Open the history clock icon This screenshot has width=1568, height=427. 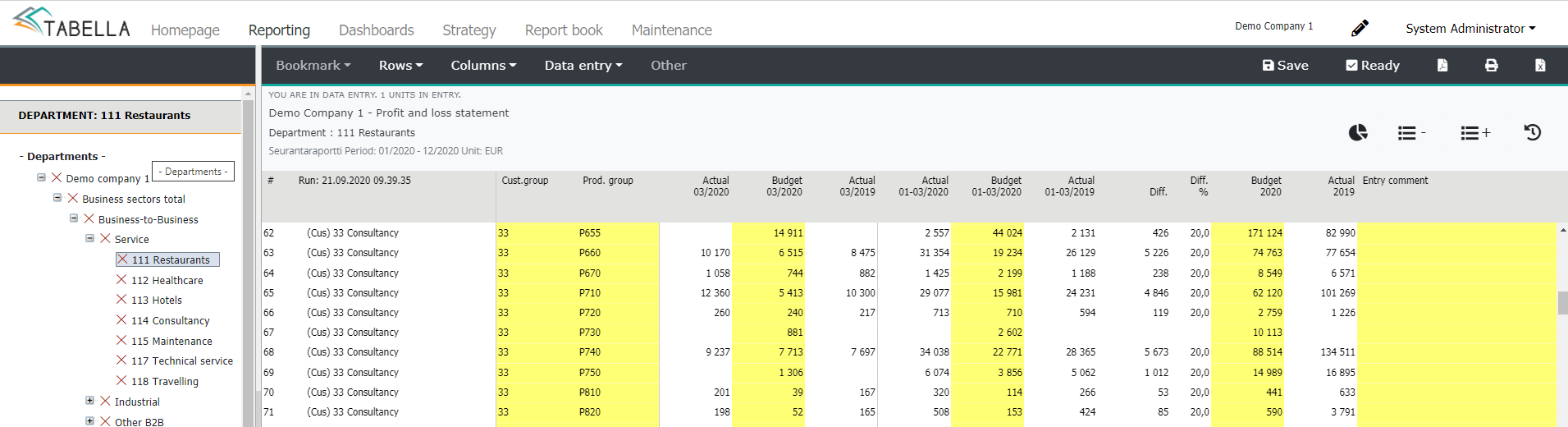1533,132
